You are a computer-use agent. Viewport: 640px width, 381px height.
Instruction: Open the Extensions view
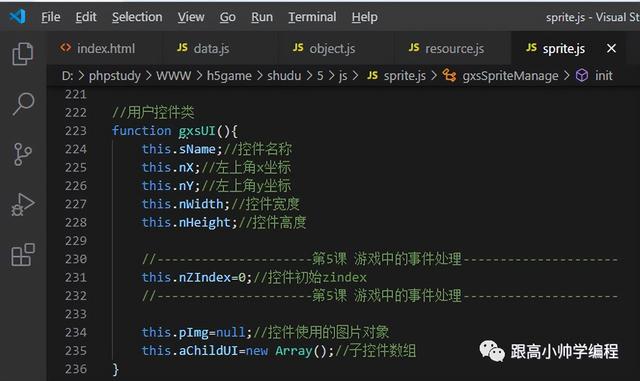[23, 254]
